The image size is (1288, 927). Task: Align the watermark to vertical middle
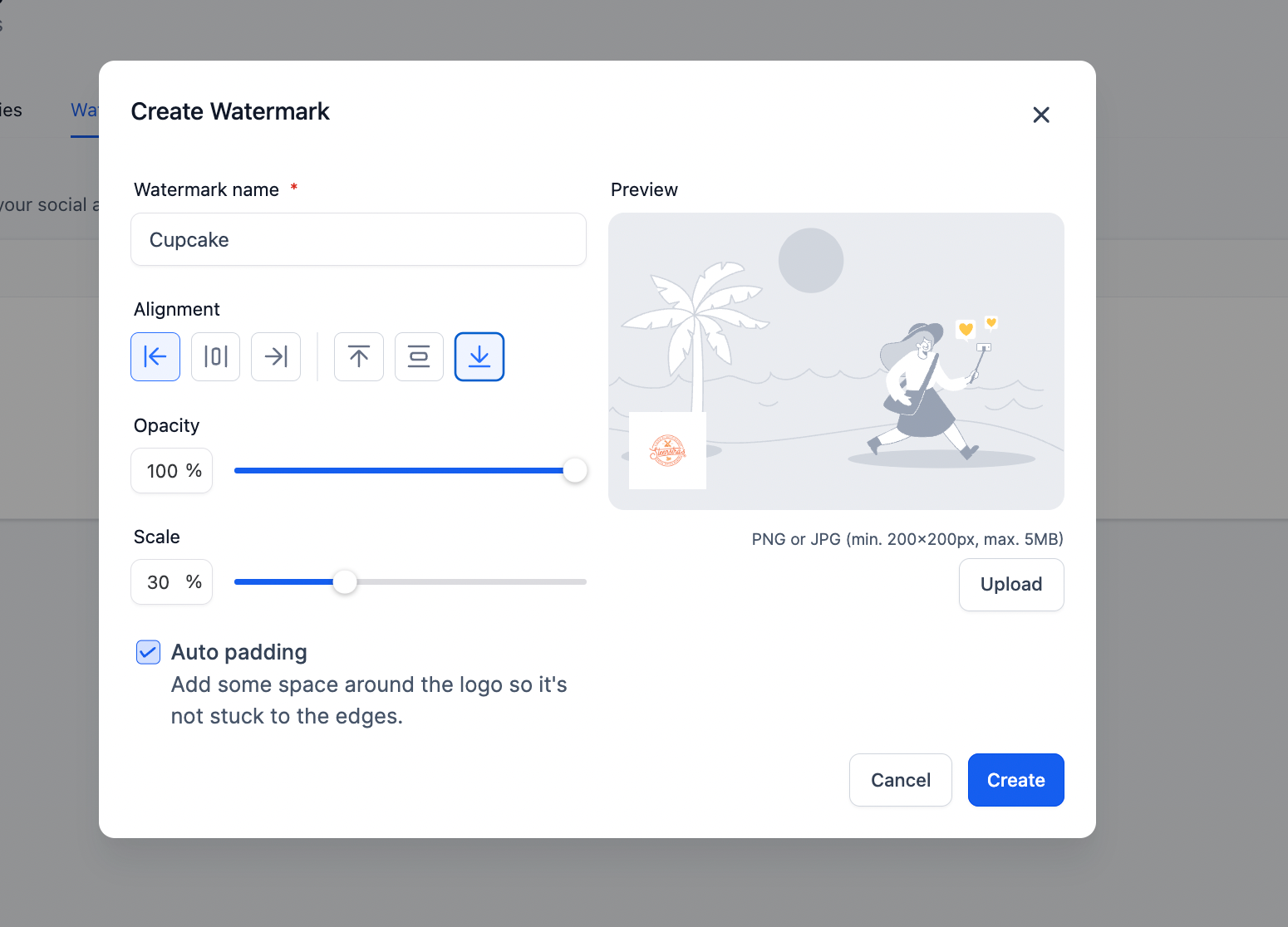point(419,356)
